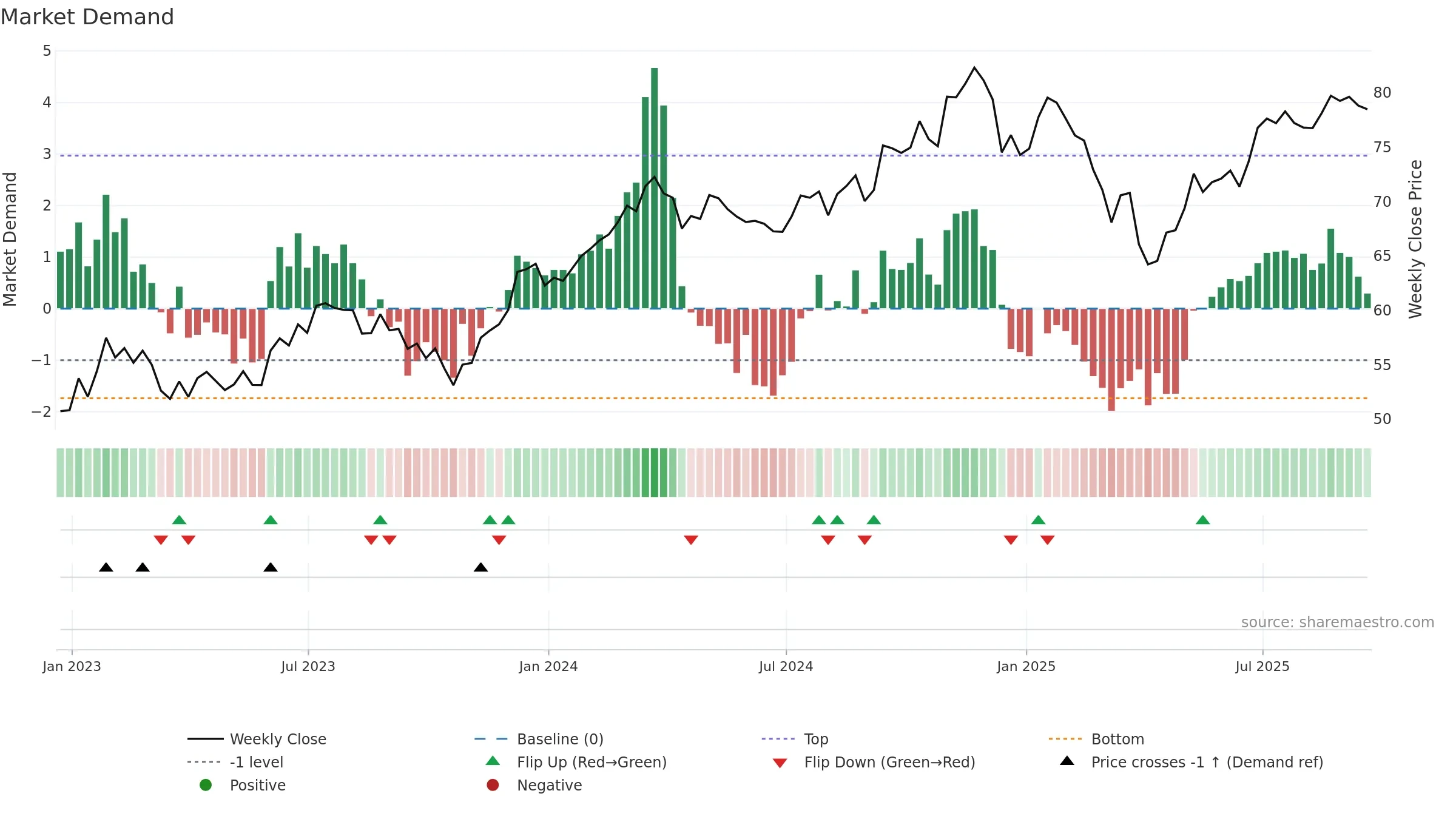Viewport: 1456px width, 819px height.
Task: Click the darkest green cell in the heat strip
Action: (x=654, y=473)
